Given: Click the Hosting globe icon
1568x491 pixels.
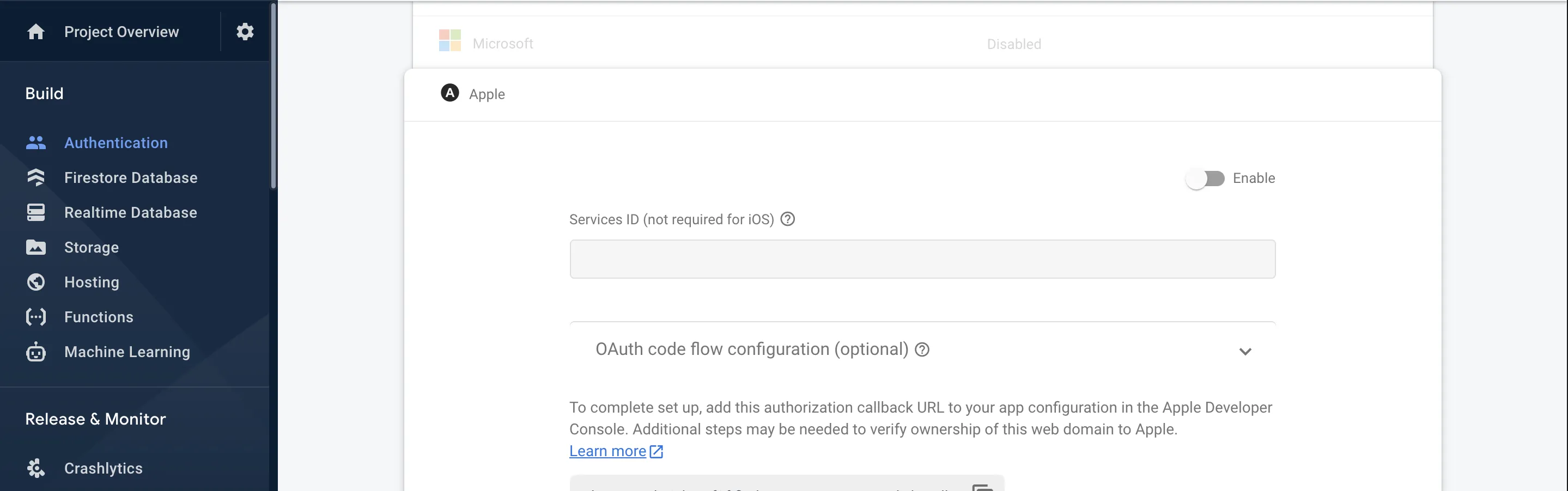Looking at the screenshot, I should pos(36,283).
